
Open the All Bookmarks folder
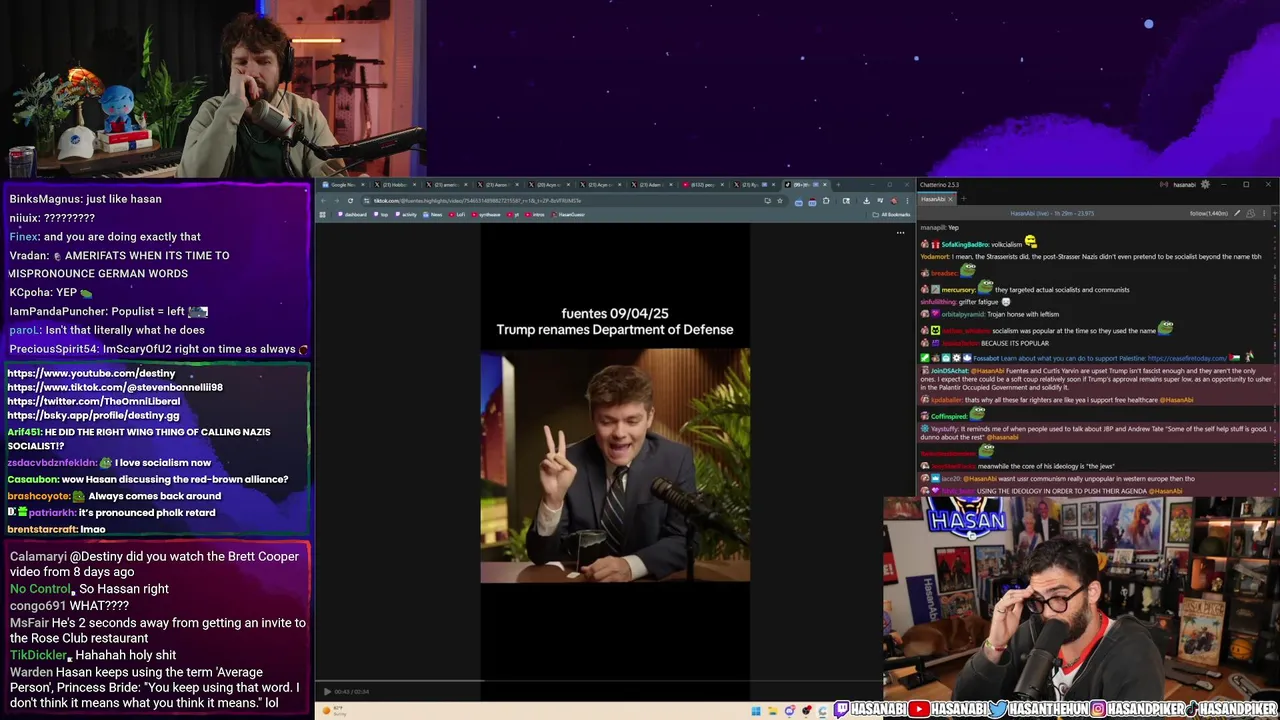tap(890, 214)
